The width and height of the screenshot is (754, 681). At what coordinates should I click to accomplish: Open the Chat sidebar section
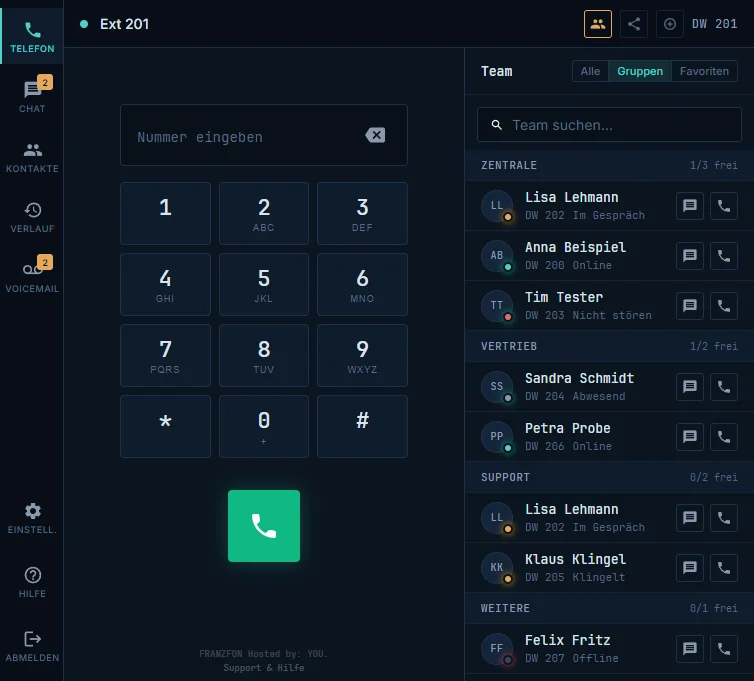click(x=32, y=95)
